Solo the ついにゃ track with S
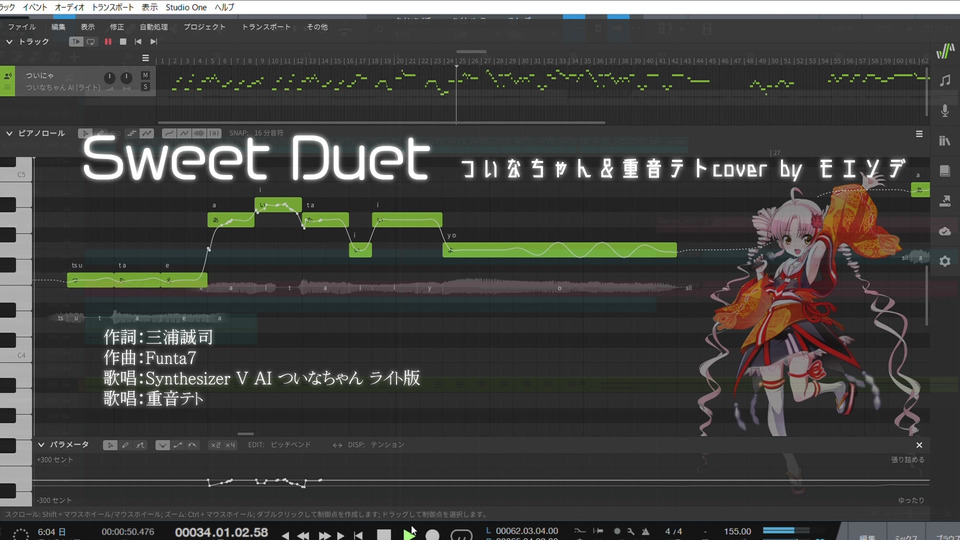Viewport: 960px width, 540px height. [145, 87]
